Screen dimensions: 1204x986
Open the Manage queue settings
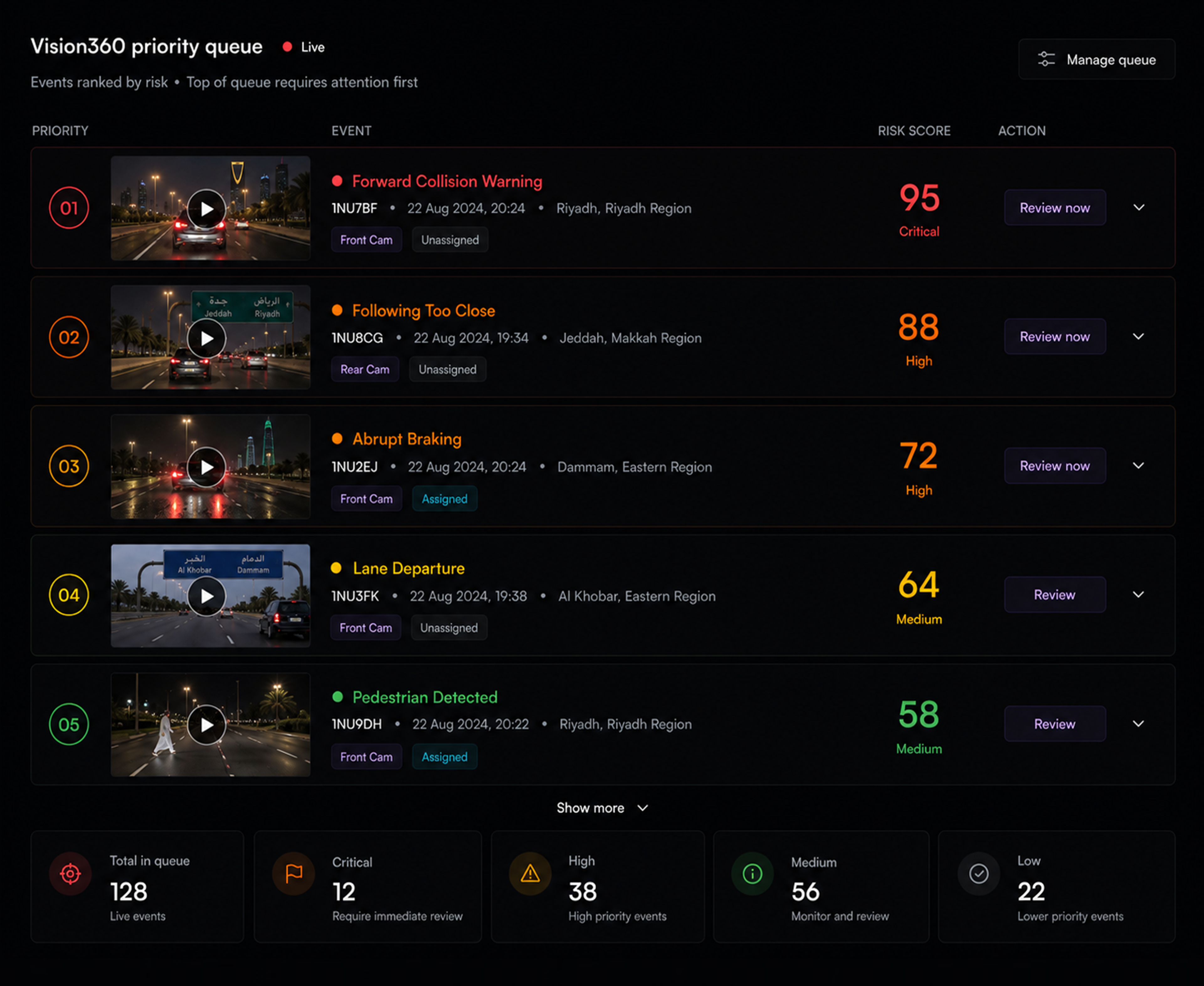click(x=1096, y=59)
